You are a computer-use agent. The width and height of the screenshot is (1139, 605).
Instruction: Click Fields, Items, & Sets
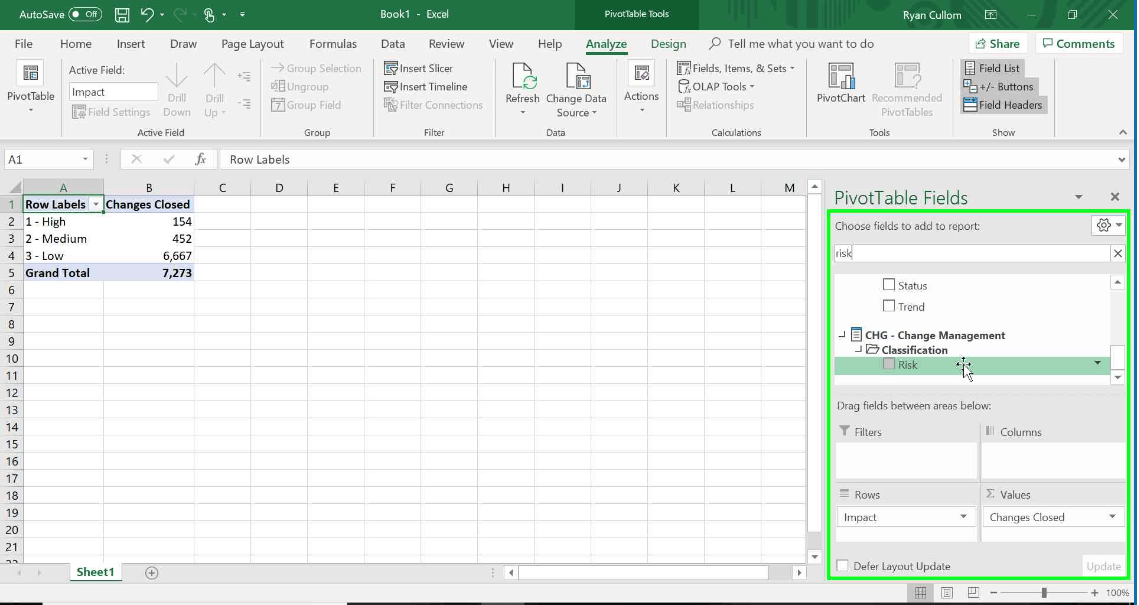pos(736,68)
